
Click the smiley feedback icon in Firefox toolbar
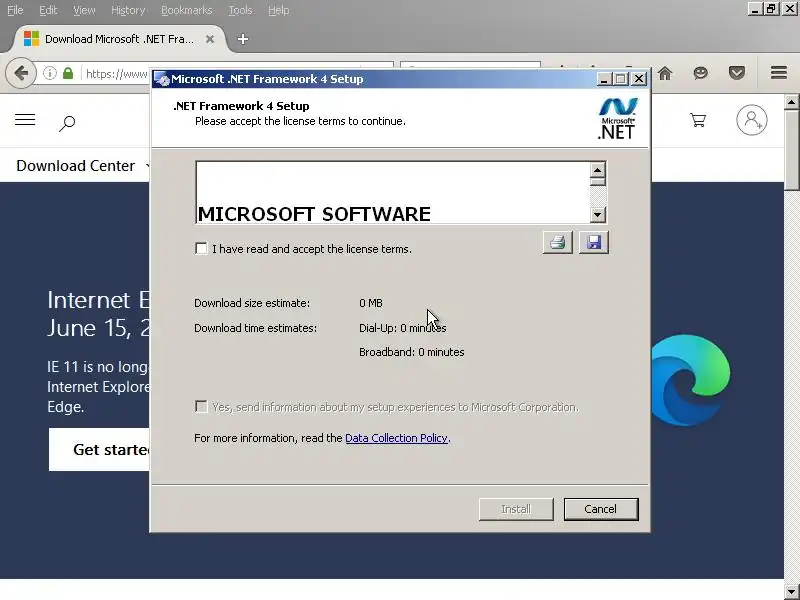pos(701,73)
